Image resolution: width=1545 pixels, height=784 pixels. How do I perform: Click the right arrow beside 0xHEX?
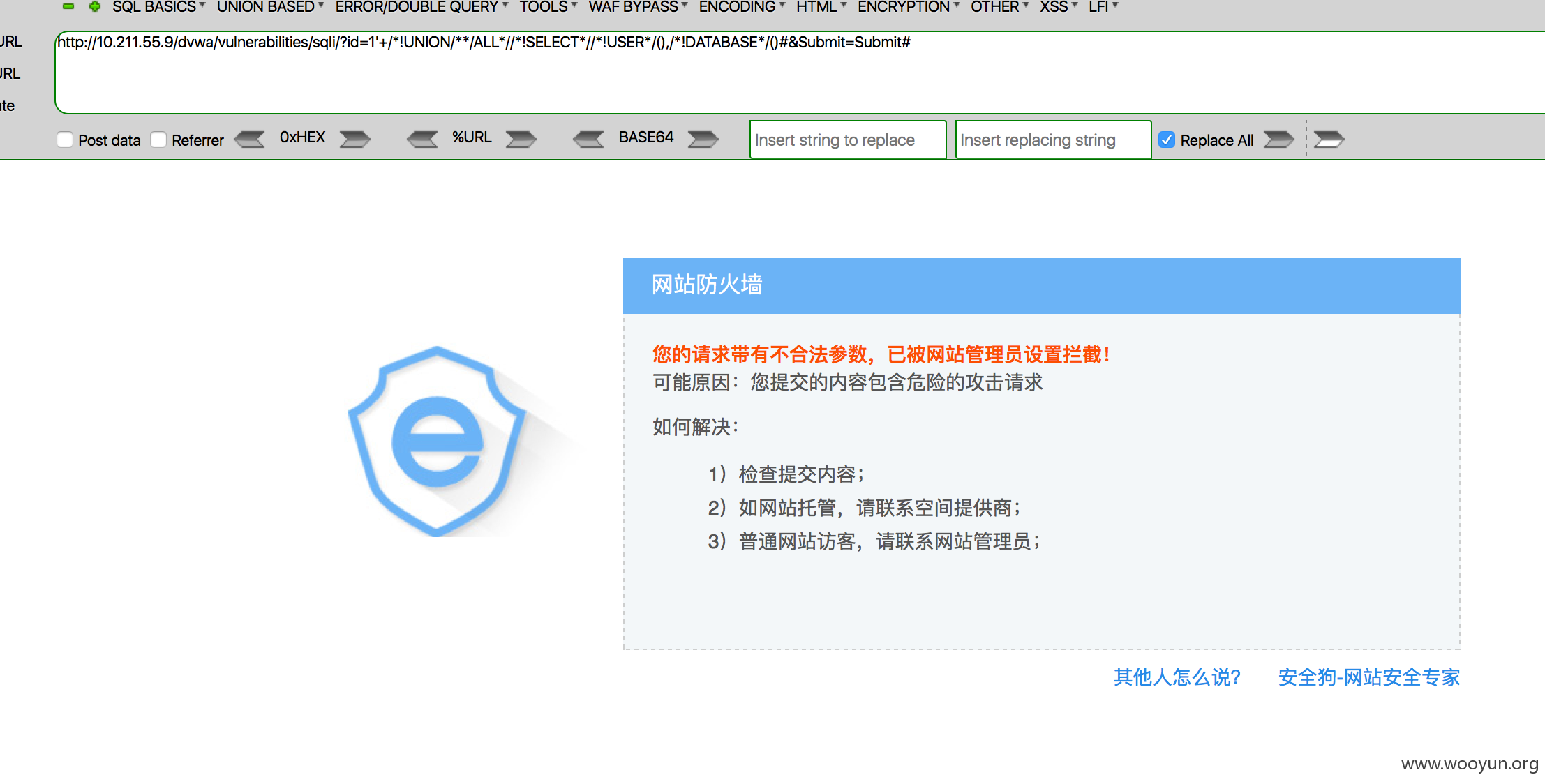point(354,139)
